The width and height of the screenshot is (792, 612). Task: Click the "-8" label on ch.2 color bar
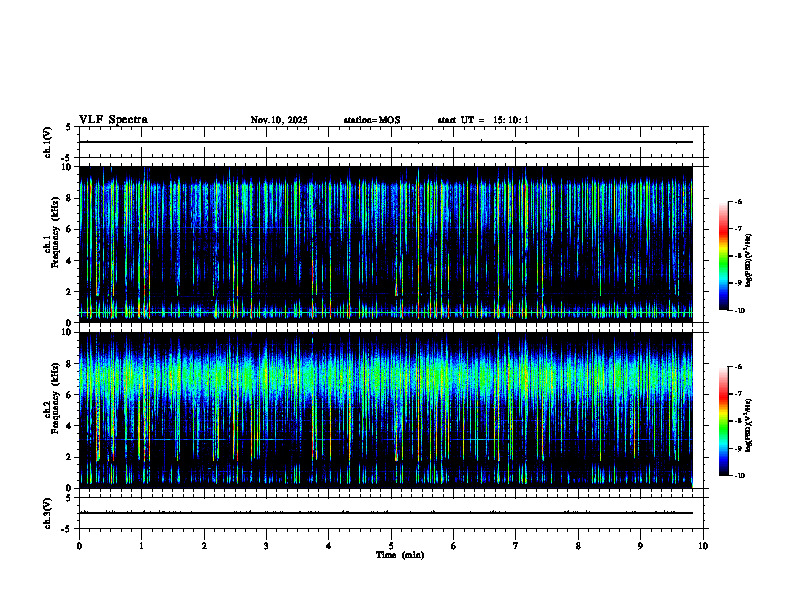point(738,421)
